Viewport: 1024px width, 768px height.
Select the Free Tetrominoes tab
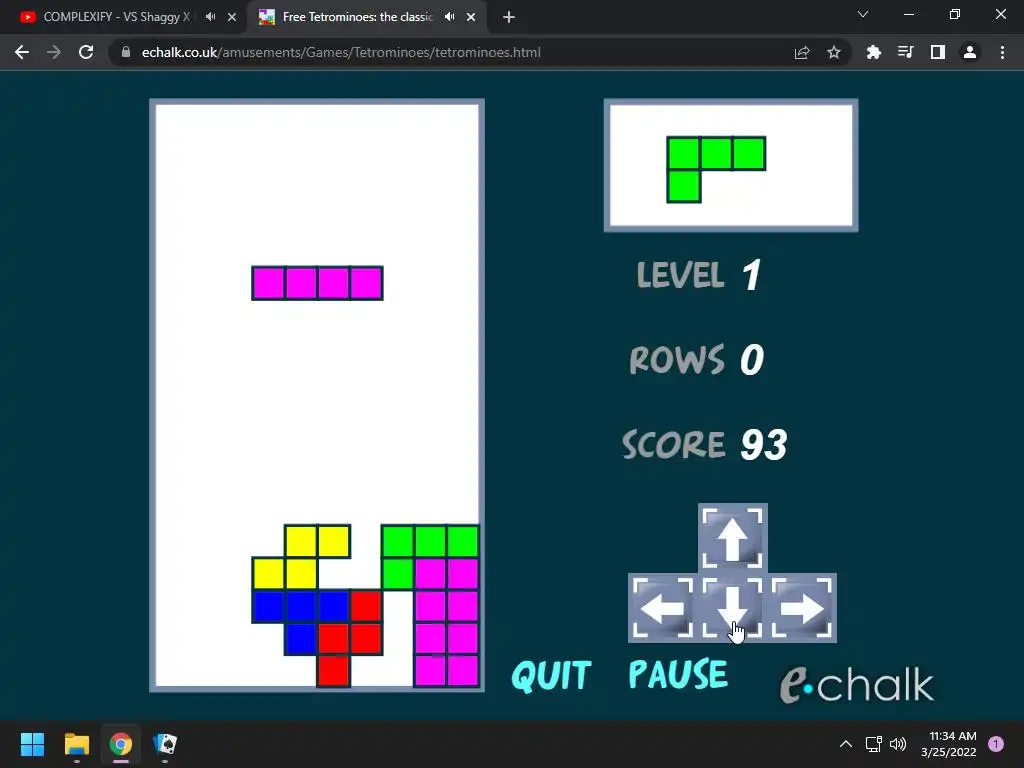click(357, 17)
